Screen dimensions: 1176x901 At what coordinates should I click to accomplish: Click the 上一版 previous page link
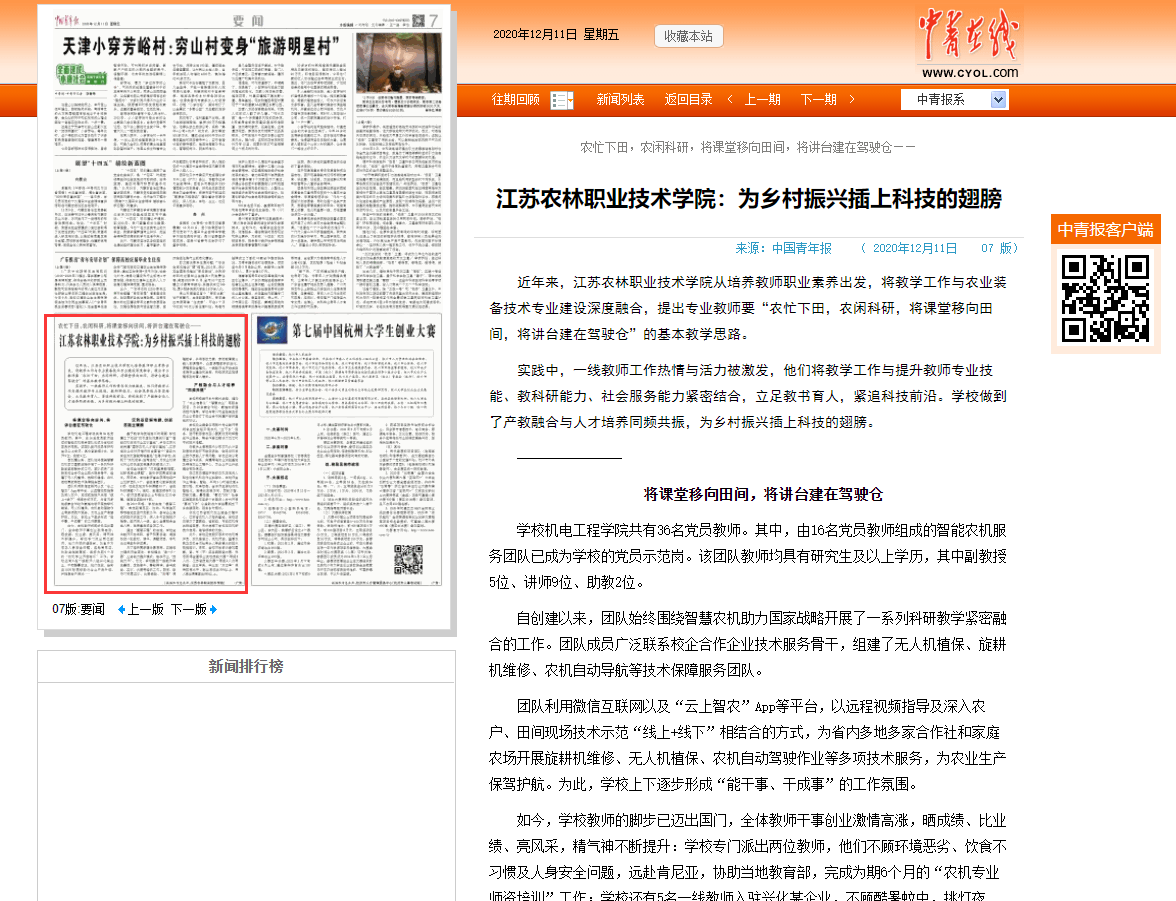click(x=145, y=609)
